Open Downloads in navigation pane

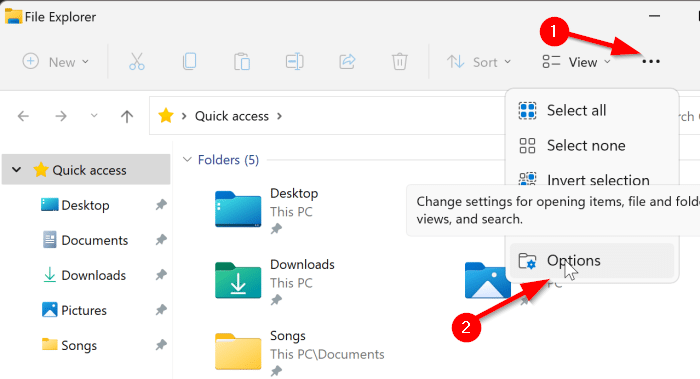click(84, 275)
